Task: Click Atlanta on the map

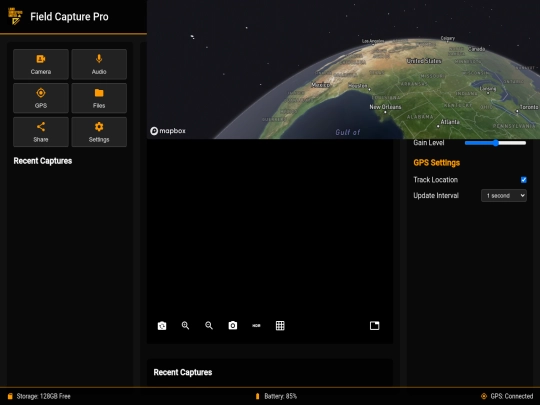Action: point(450,122)
